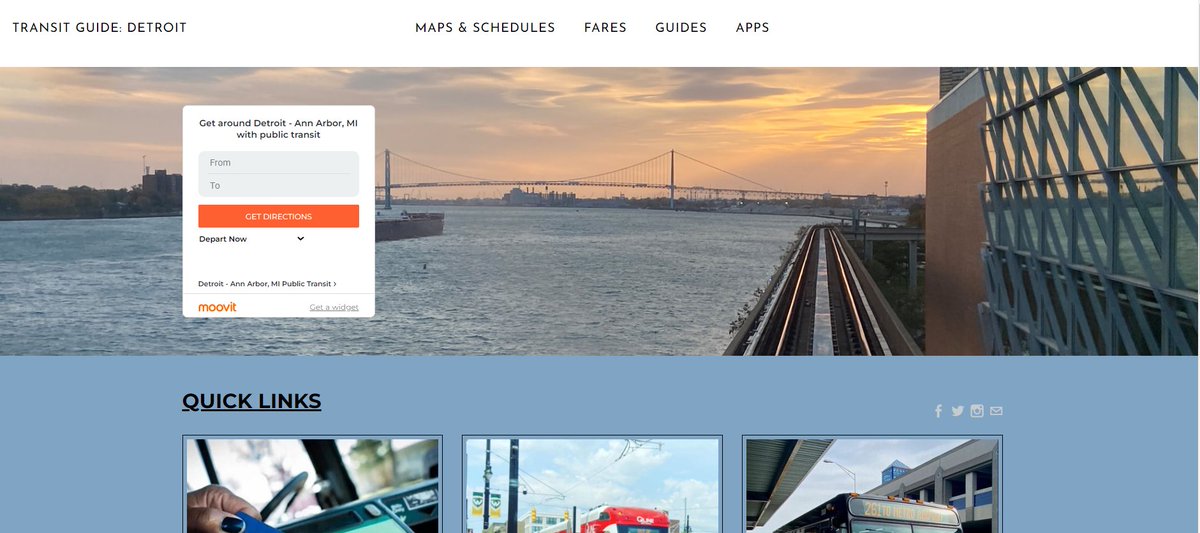Open the Apps menu item

[752, 28]
